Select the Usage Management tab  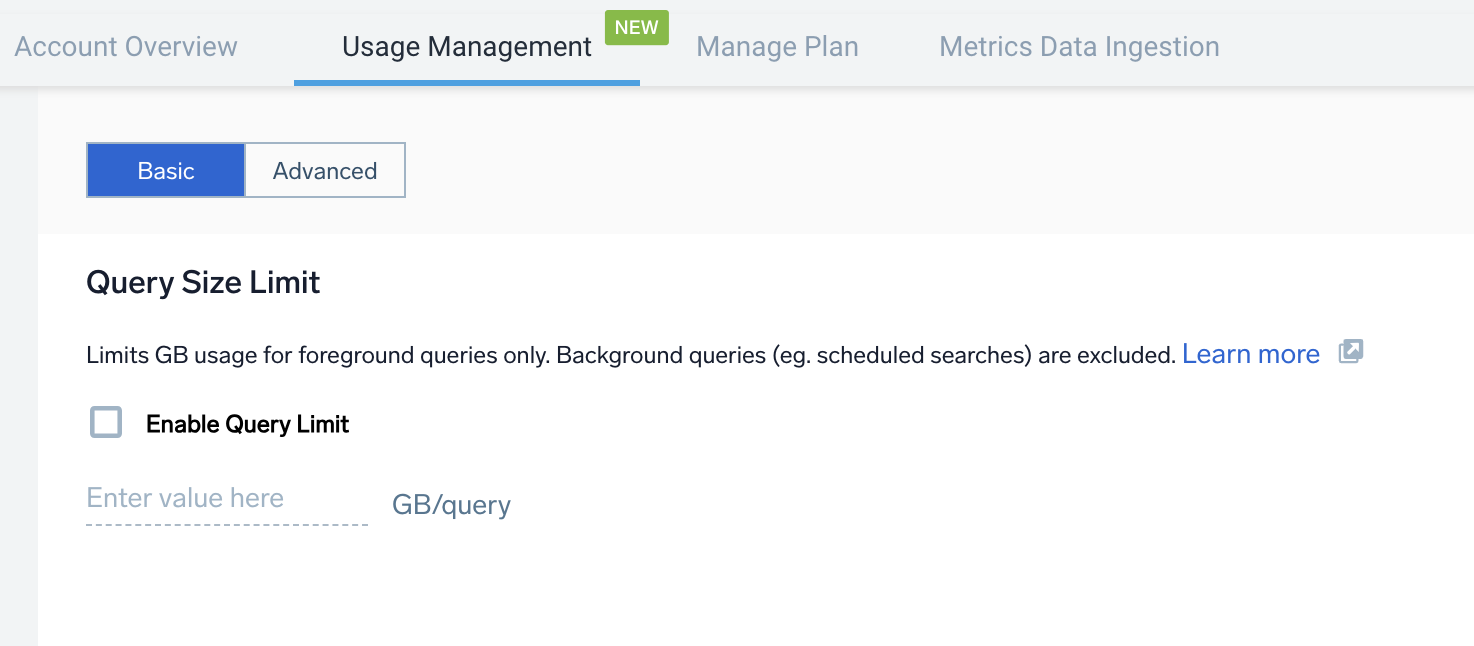click(466, 47)
